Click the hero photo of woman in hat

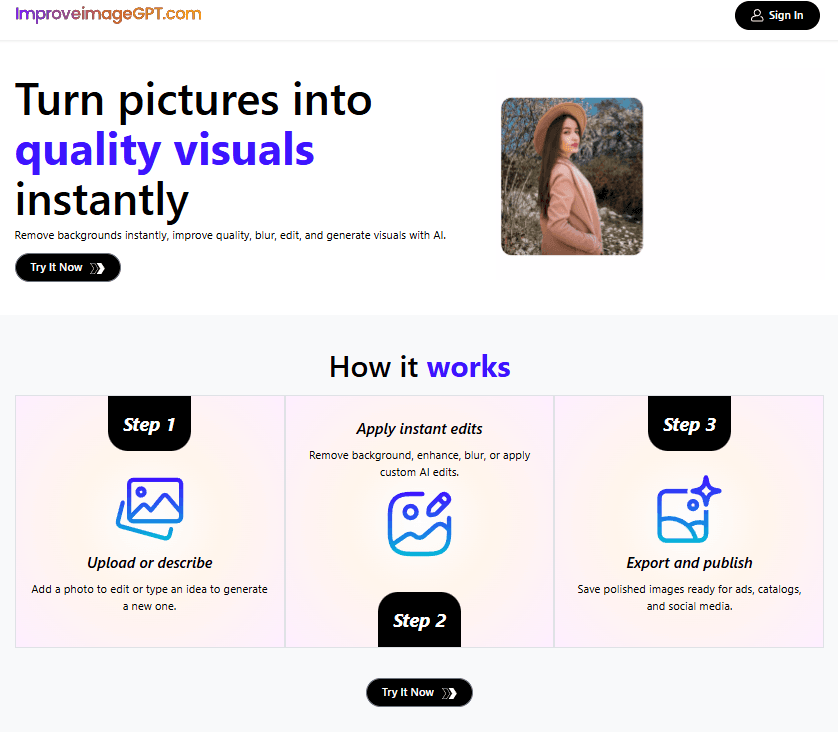click(x=571, y=175)
